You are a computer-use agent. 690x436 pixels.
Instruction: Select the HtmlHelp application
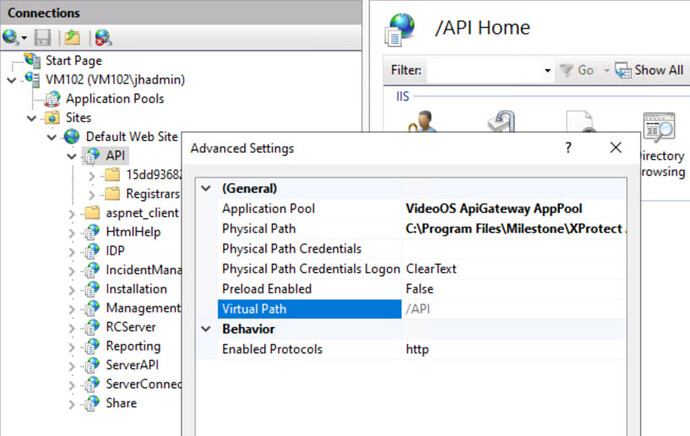(133, 232)
